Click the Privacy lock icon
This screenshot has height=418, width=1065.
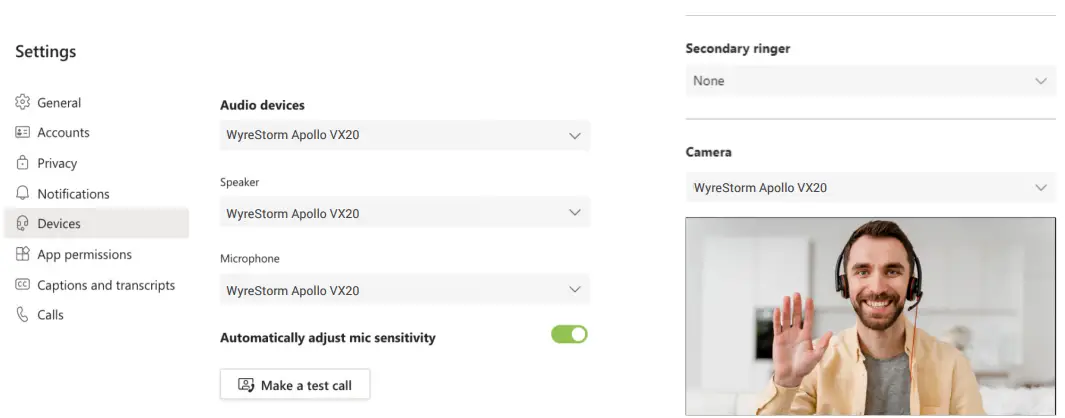coord(22,163)
